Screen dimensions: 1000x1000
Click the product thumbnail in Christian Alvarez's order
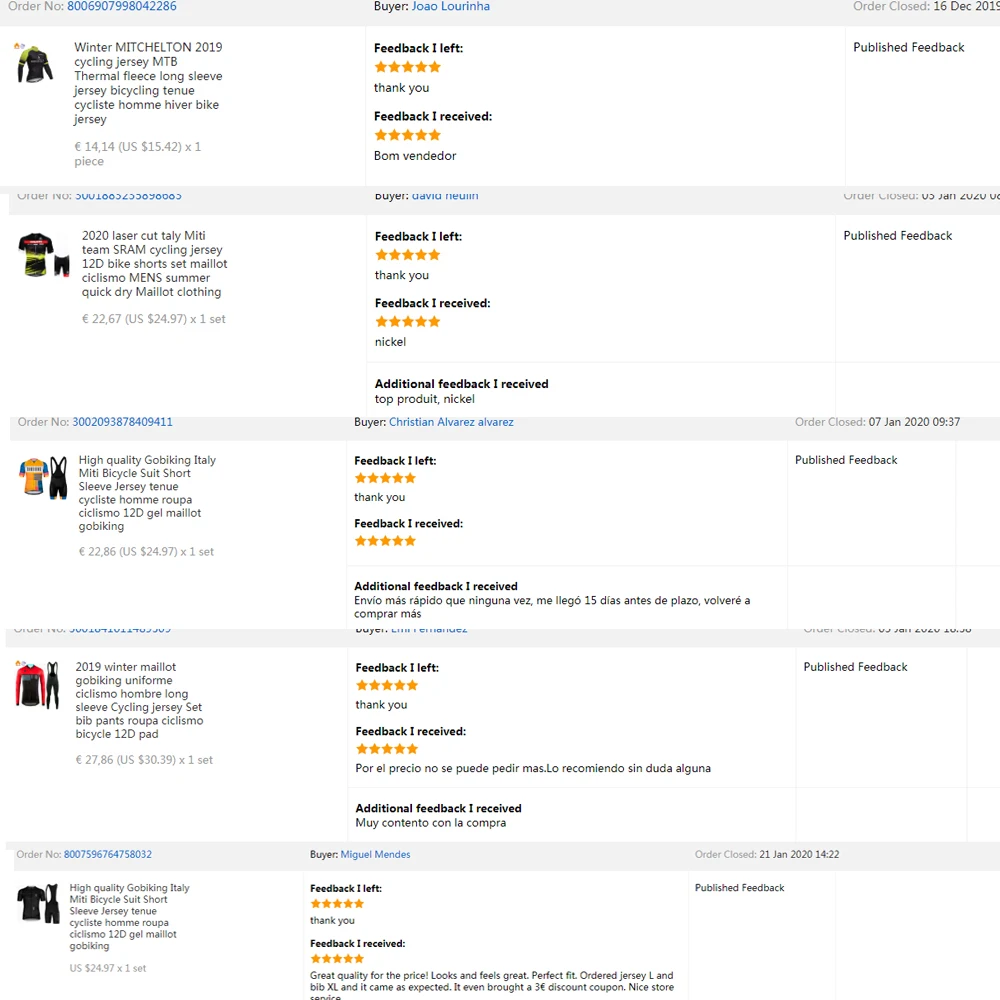point(43,478)
